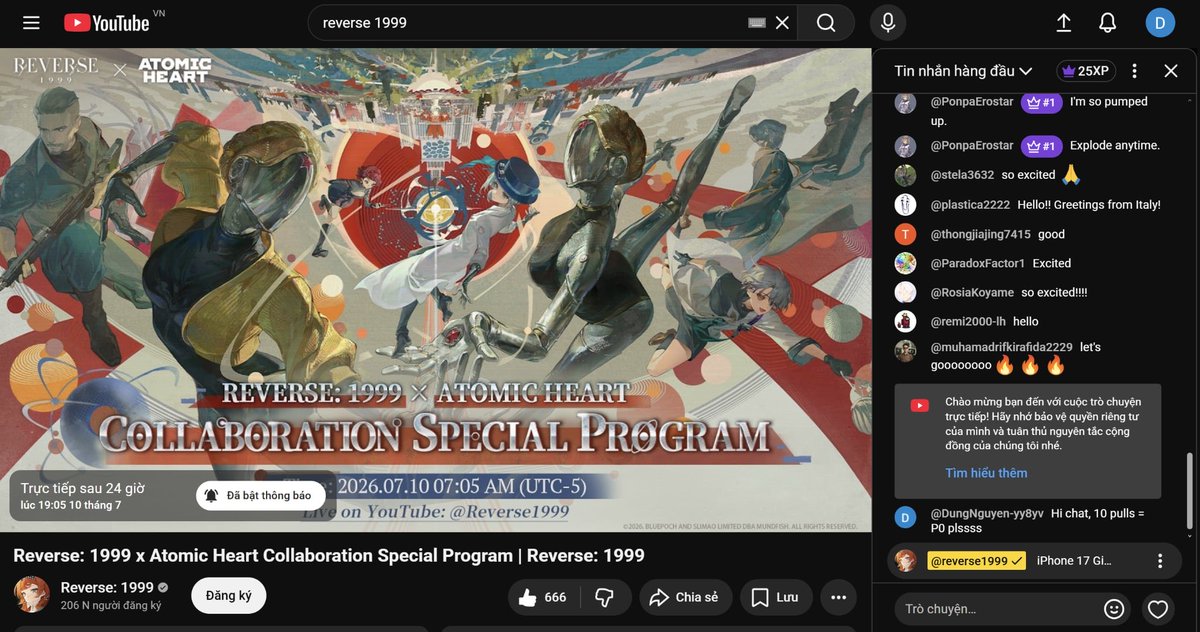Save video using Lưu button
This screenshot has width=1200, height=632.
[x=776, y=597]
